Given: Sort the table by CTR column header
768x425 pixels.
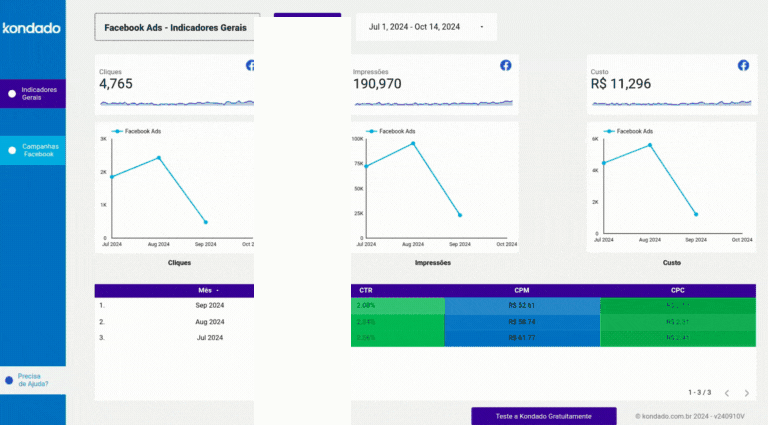Looking at the screenshot, I should 366,290.
